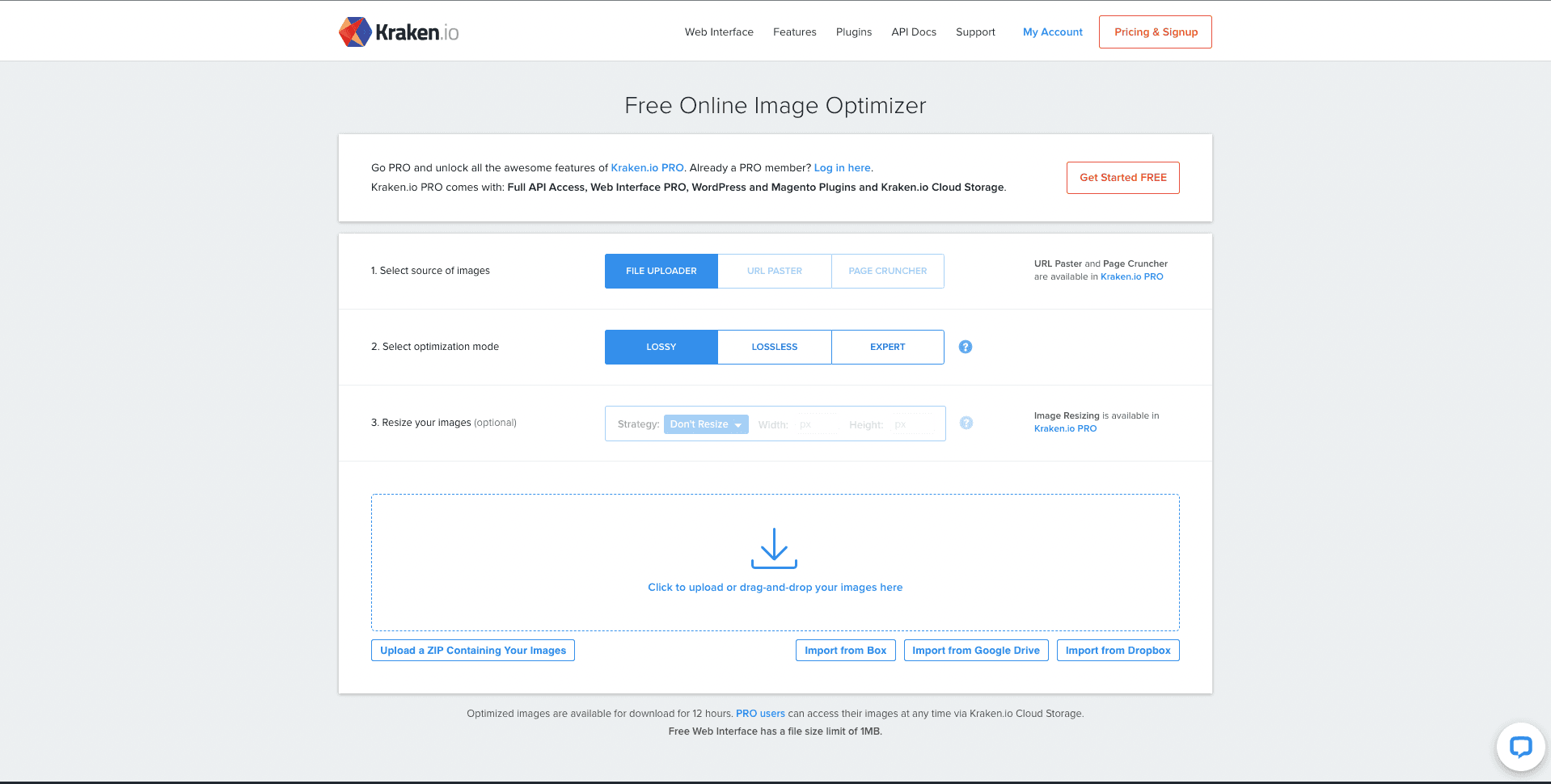Click the Kraken.io logo
This screenshot has height=784, width=1551.
coord(399,32)
